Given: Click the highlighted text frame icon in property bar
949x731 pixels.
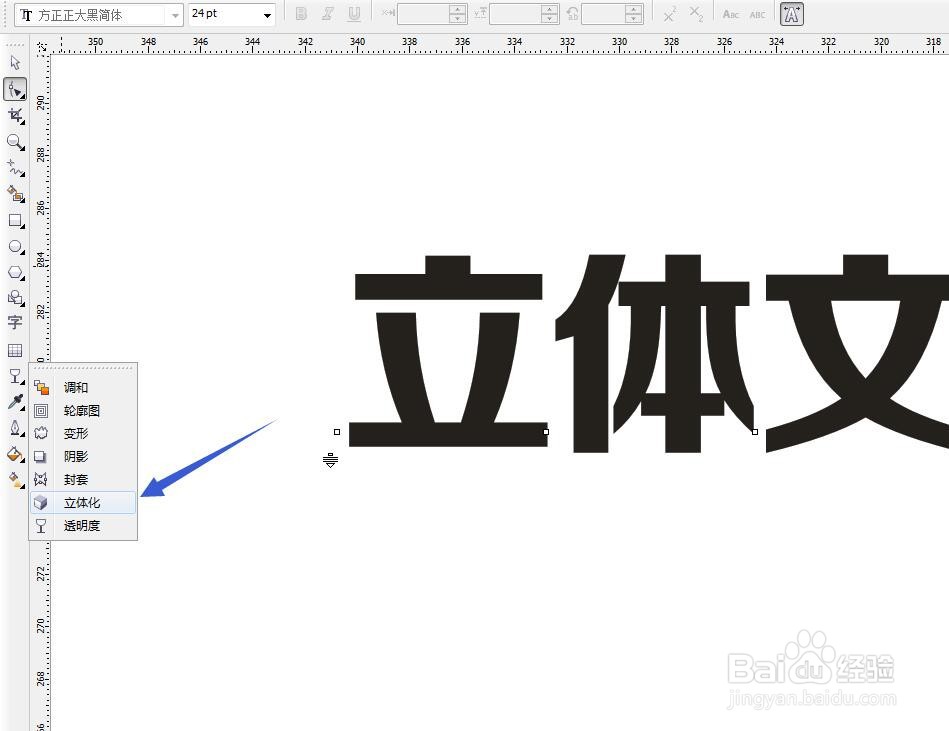Looking at the screenshot, I should tap(792, 14).
